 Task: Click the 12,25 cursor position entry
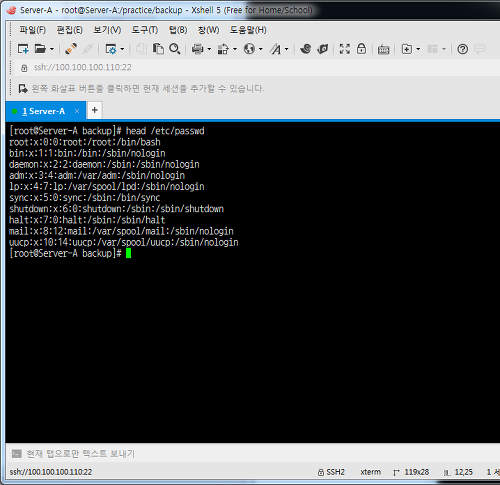[458, 472]
